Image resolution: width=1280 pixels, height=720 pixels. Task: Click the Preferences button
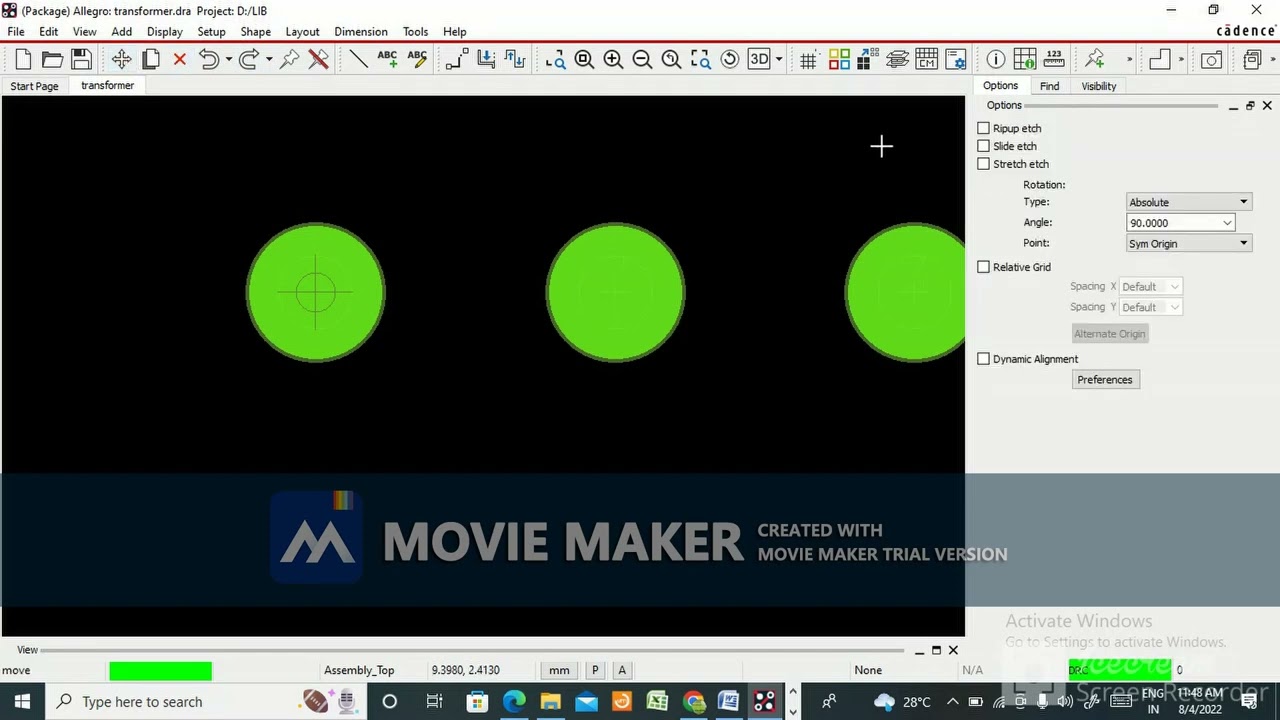point(1105,380)
